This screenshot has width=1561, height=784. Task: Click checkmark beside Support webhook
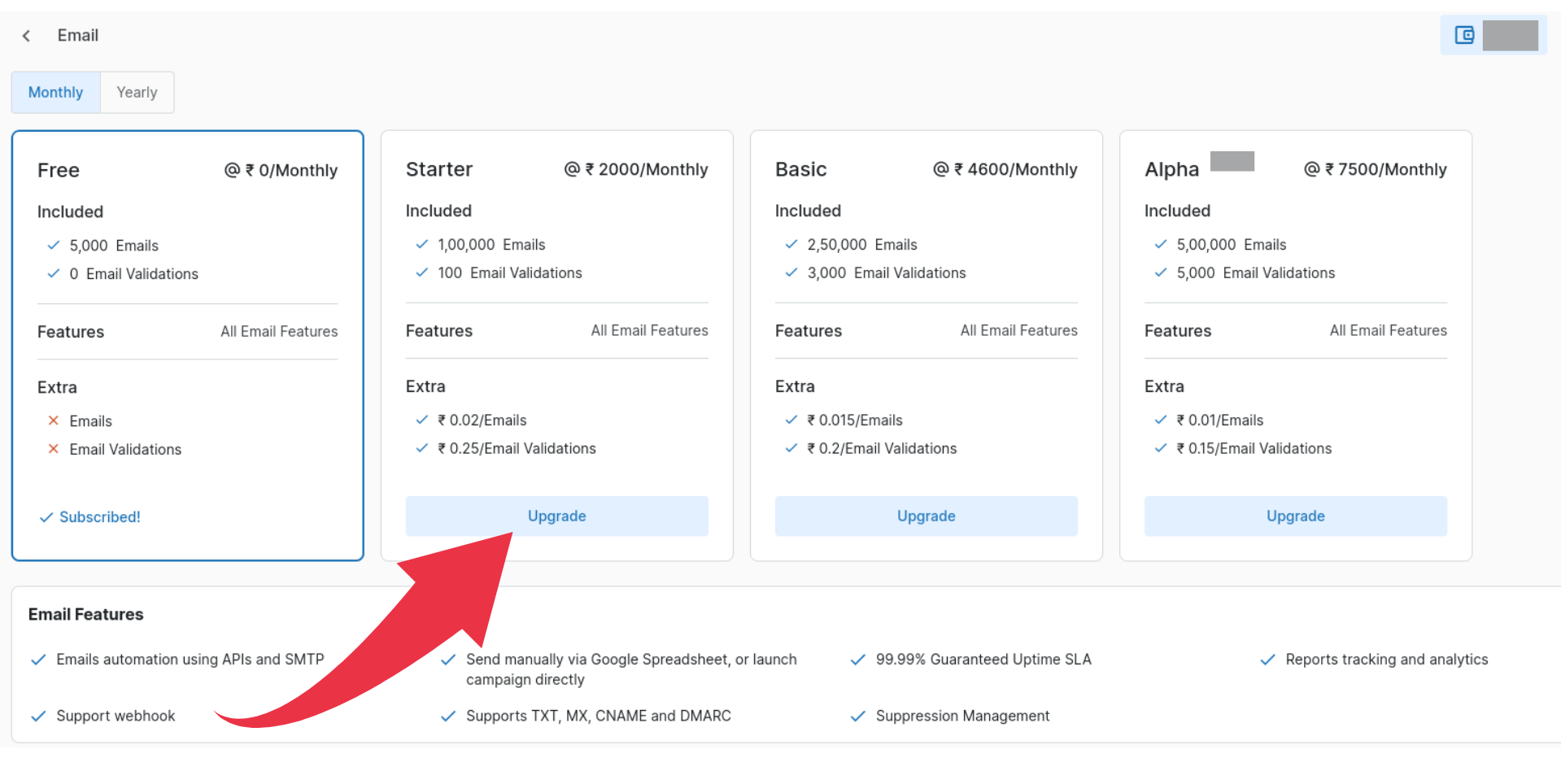pyautogui.click(x=38, y=716)
